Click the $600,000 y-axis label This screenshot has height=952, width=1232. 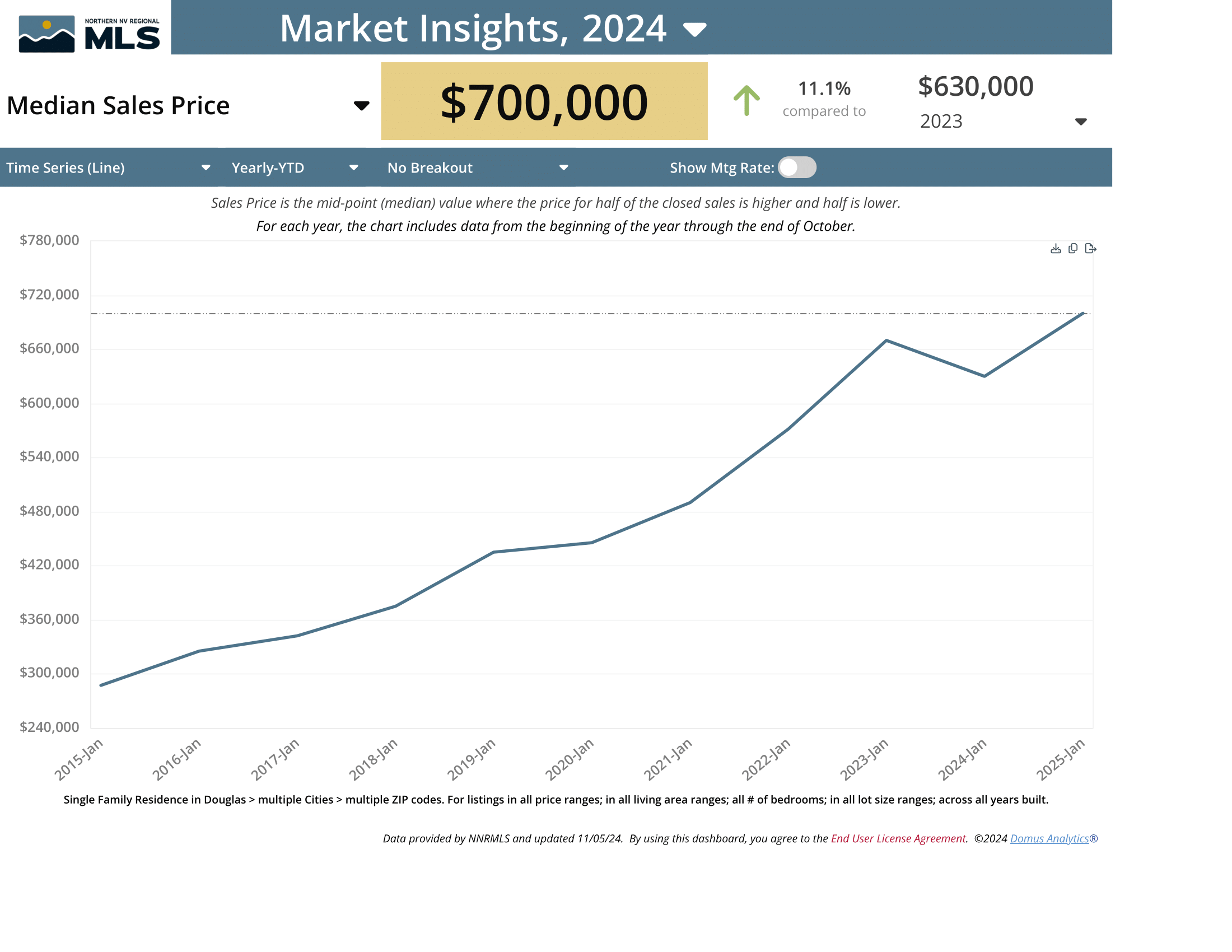coord(50,403)
